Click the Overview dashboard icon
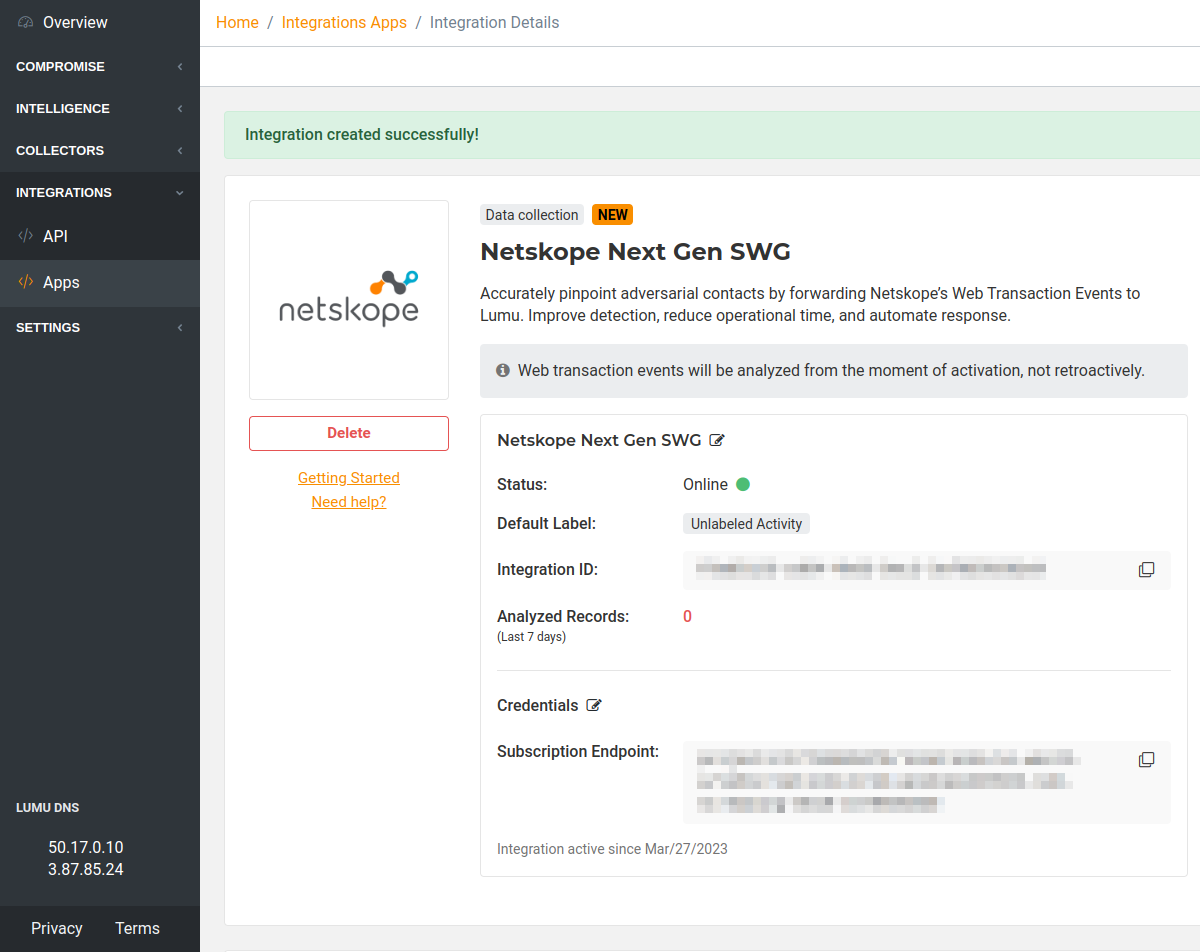This screenshot has width=1200, height=952. (x=26, y=22)
